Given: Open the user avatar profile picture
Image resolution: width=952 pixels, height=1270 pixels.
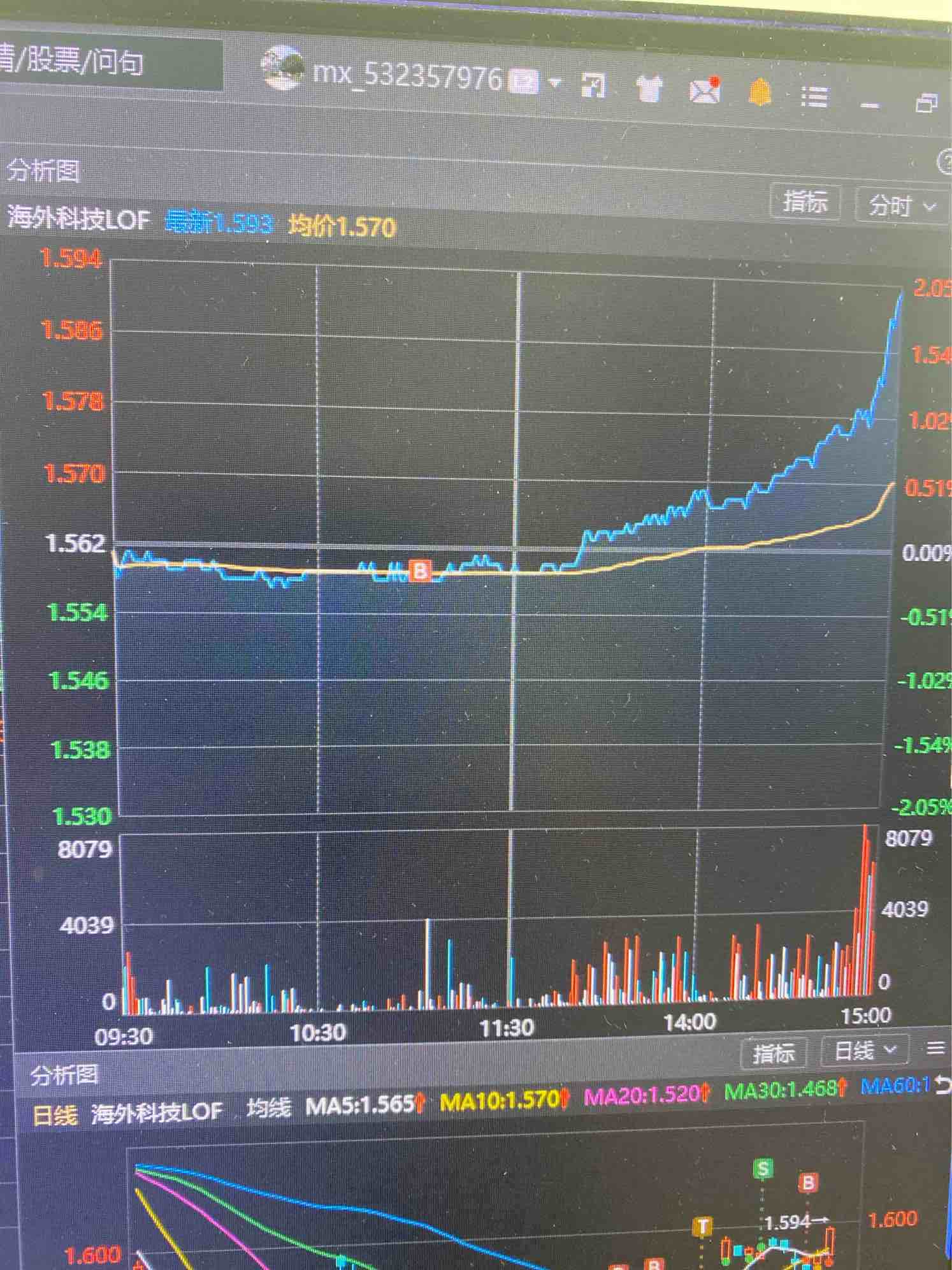Looking at the screenshot, I should pos(283,68).
